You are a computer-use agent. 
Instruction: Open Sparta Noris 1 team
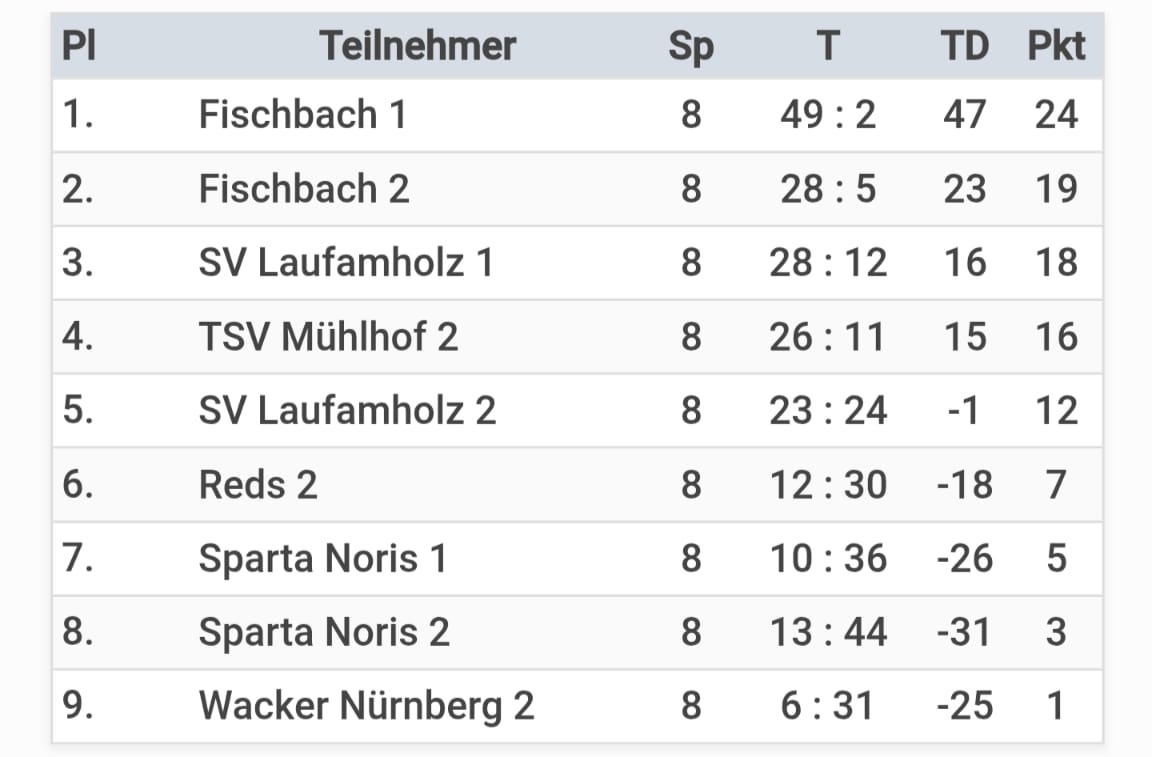tap(323, 559)
